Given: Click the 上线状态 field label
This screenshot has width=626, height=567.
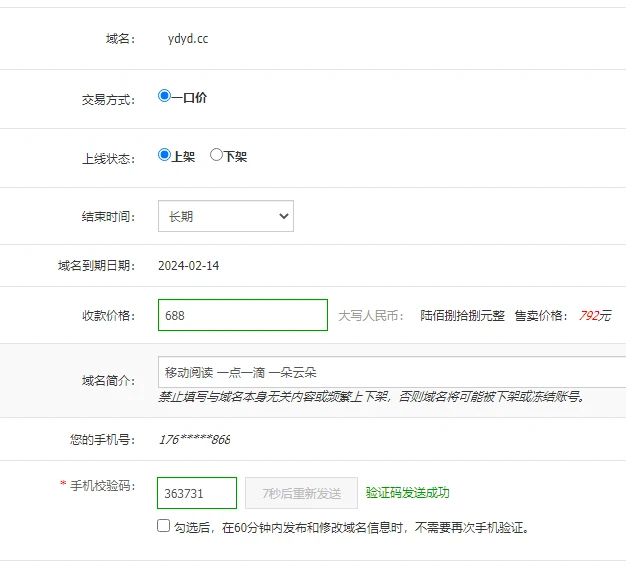Looking at the screenshot, I should pyautogui.click(x=107, y=158).
